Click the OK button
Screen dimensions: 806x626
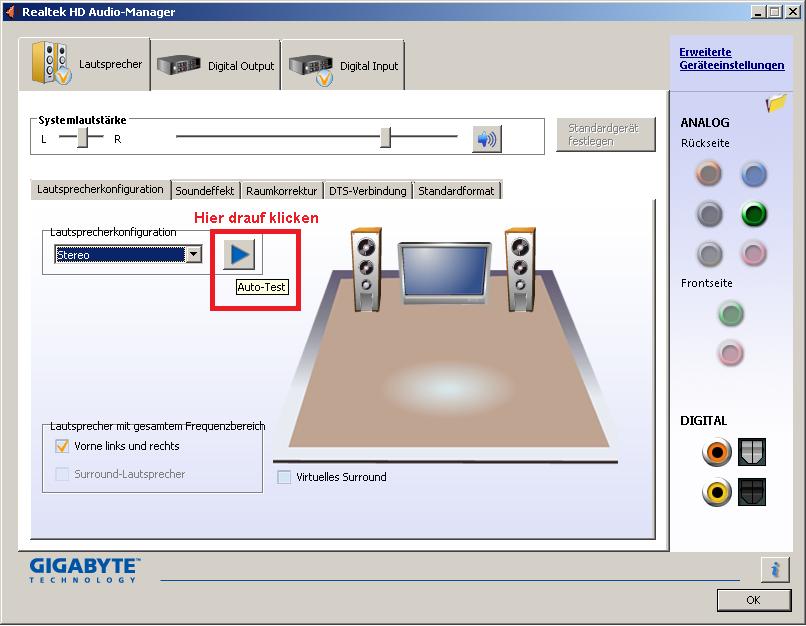click(754, 600)
